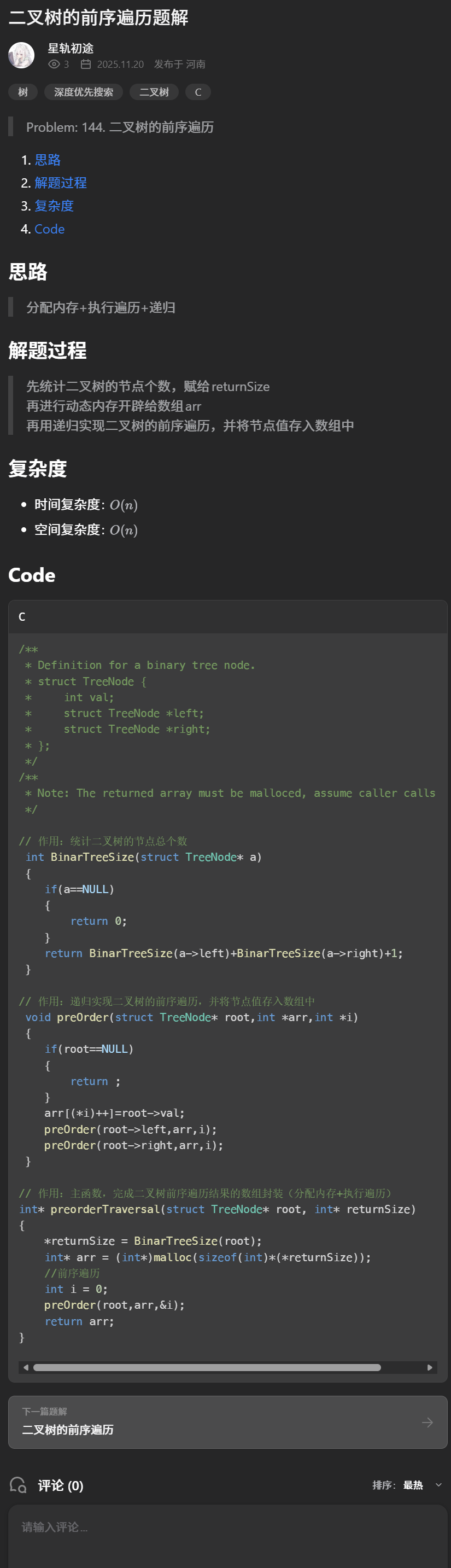Screen dimensions: 451x1568
Task: Click the 空间复杂度 bullet line
Action: point(86,529)
